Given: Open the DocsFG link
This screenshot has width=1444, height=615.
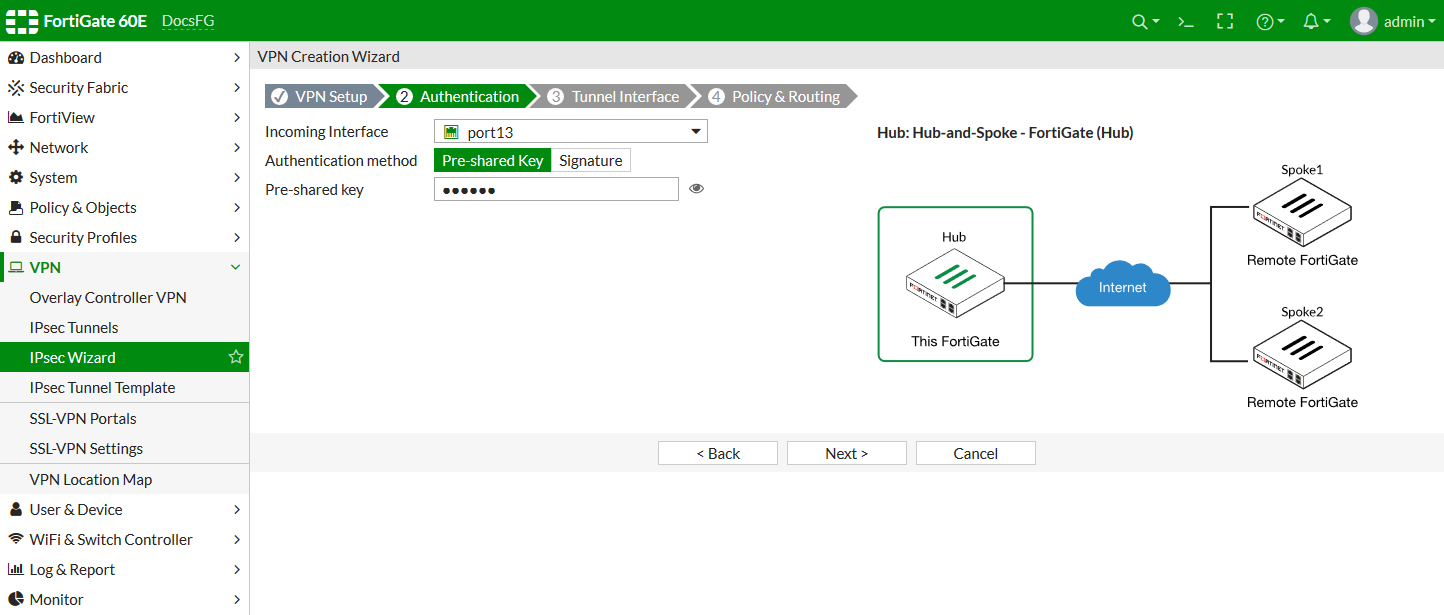Looking at the screenshot, I should [x=188, y=20].
